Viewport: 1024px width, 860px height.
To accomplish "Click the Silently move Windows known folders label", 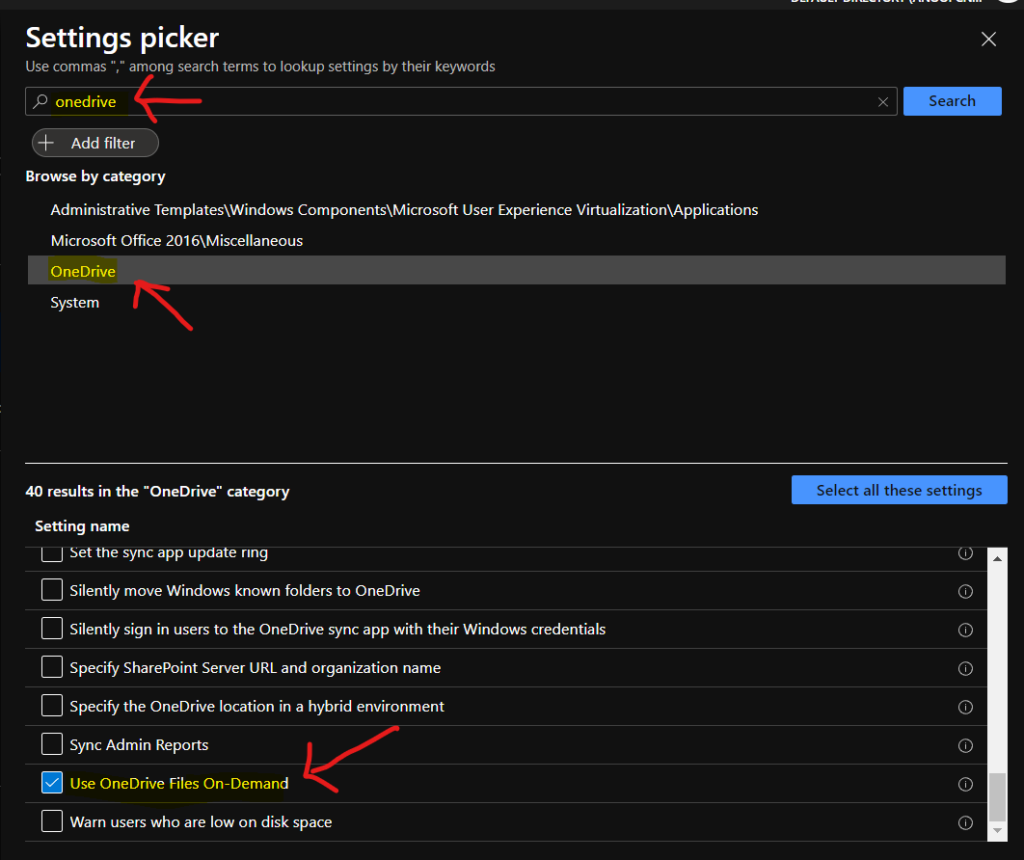I will [245, 590].
